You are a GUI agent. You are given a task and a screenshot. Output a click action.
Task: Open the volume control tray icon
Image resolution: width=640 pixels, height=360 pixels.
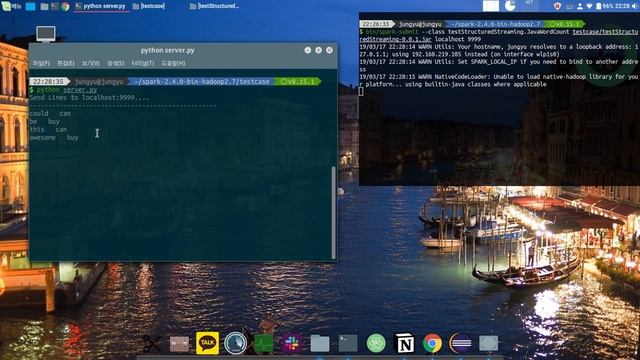635,6
